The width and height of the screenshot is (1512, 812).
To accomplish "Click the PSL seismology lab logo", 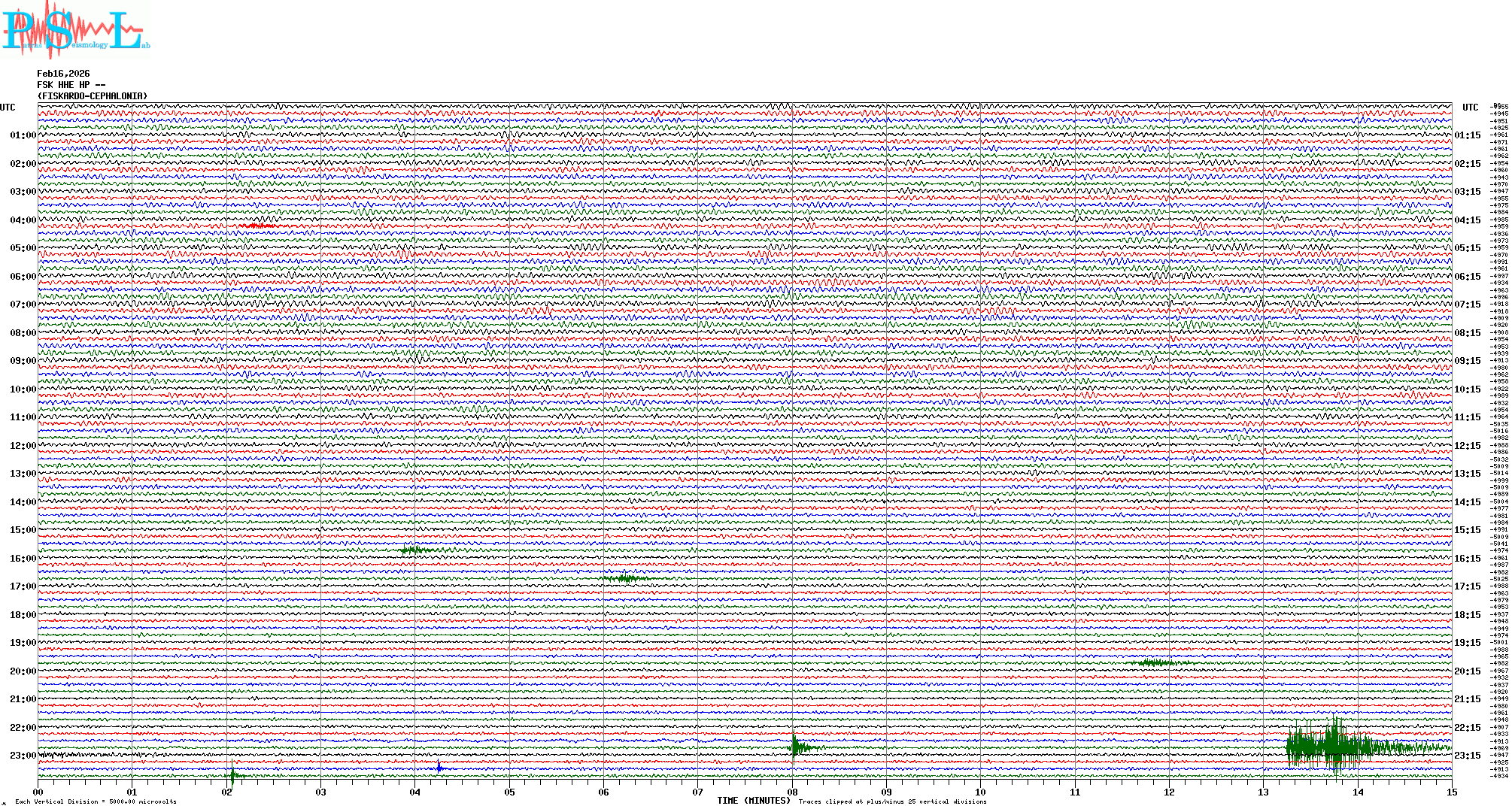I will [75, 30].
